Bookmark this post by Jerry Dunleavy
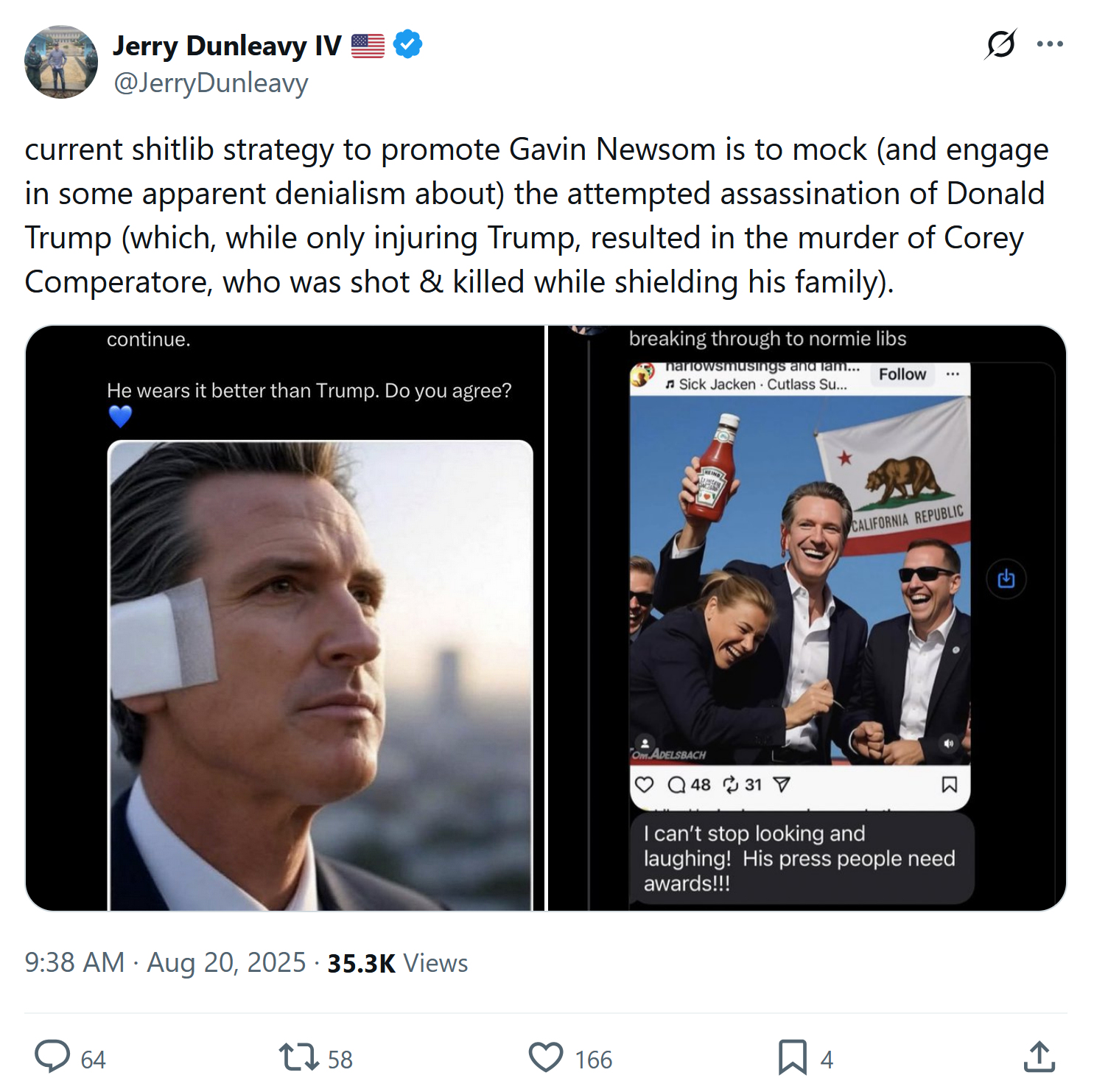Viewport: 1094px width, 1092px height. 793,1057
